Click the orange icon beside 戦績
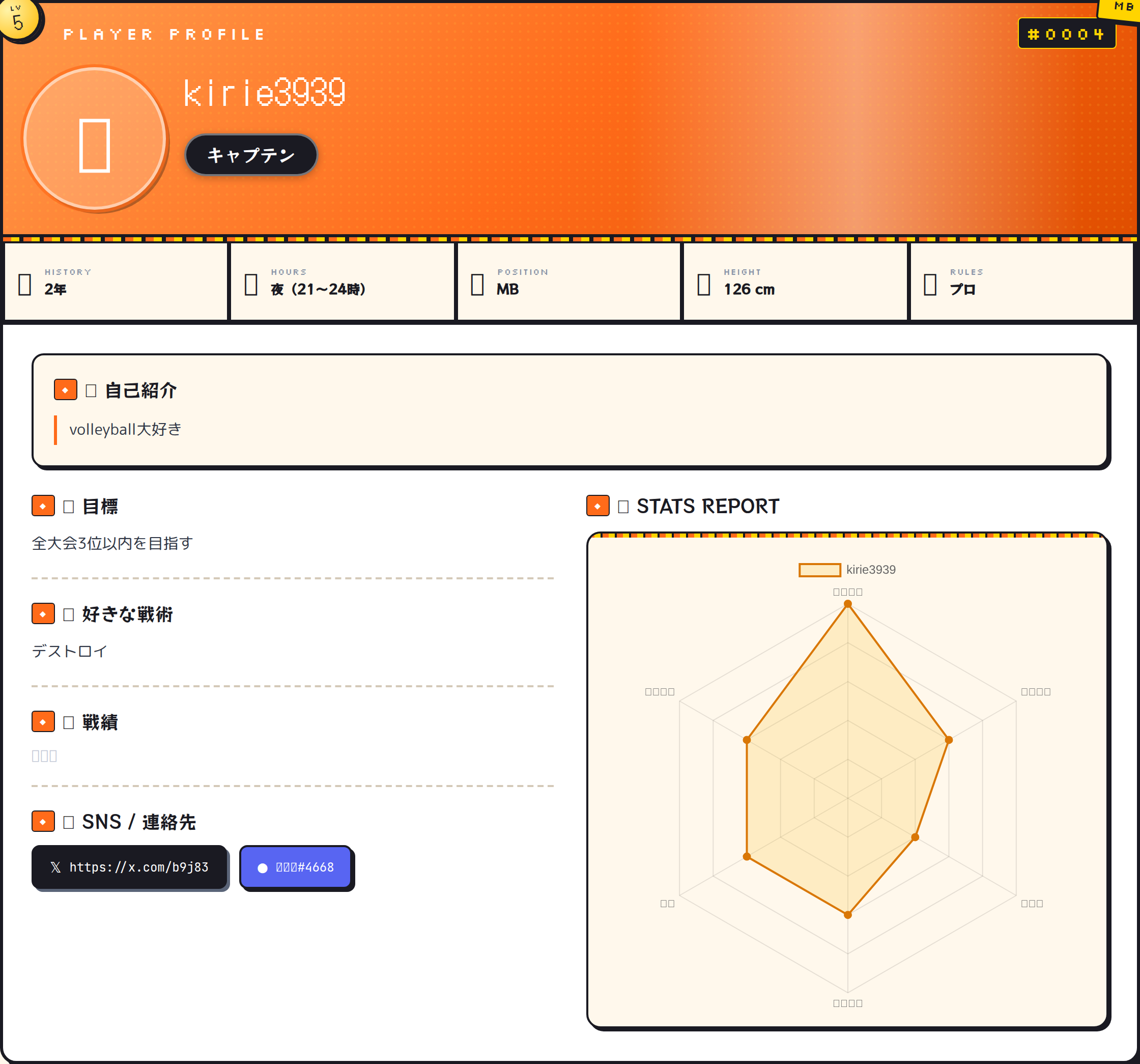 pos(43,721)
